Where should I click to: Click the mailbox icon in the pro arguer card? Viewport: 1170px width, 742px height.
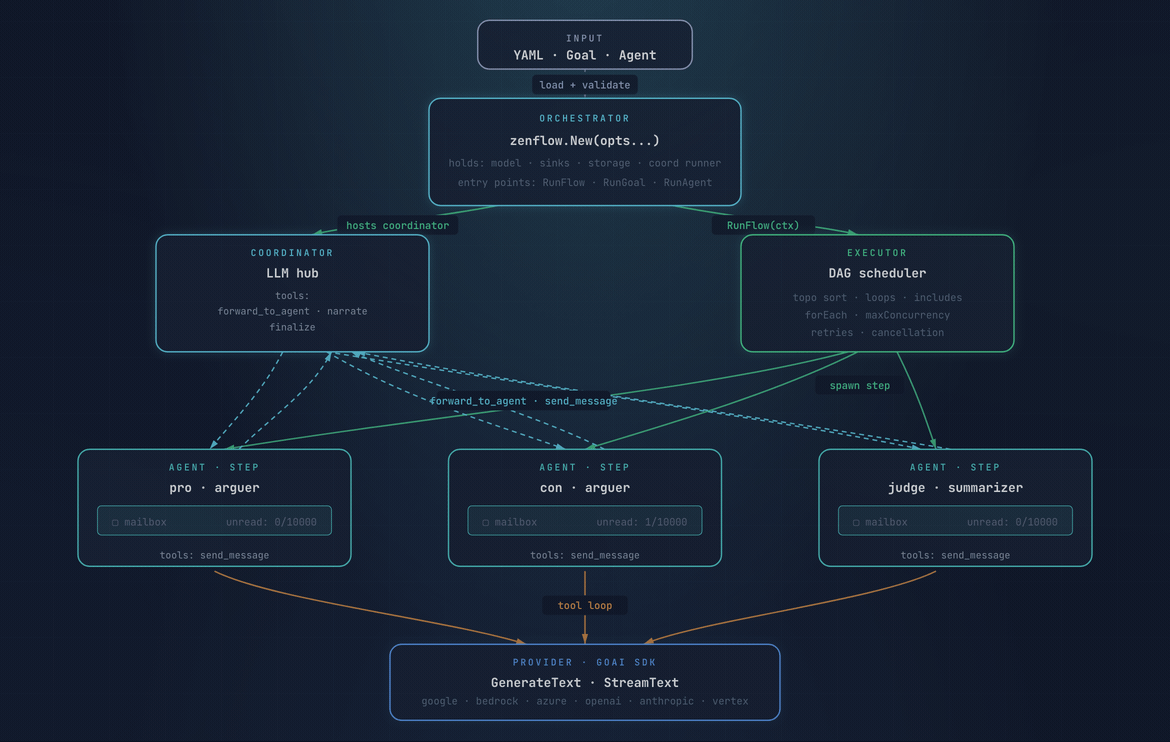115,523
